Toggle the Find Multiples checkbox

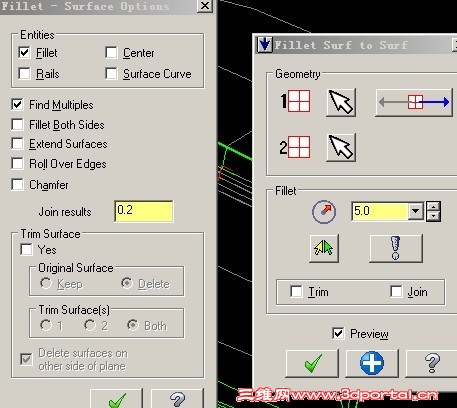17,105
